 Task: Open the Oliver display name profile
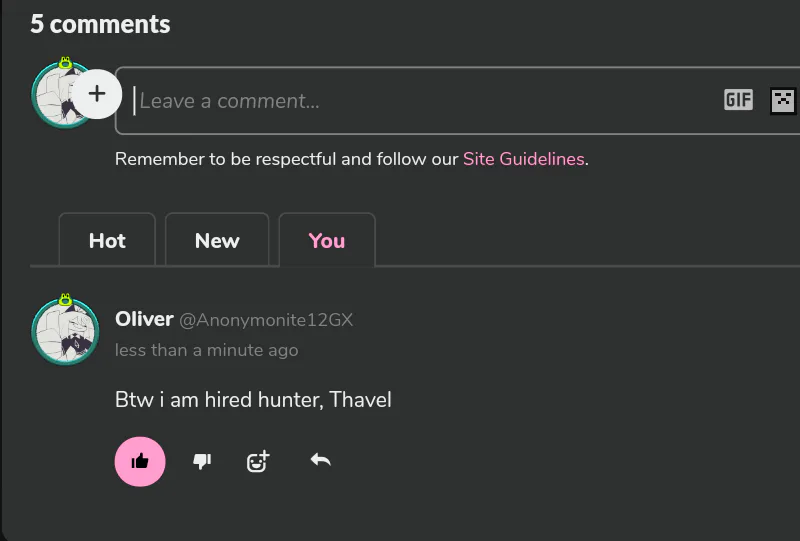click(x=144, y=320)
